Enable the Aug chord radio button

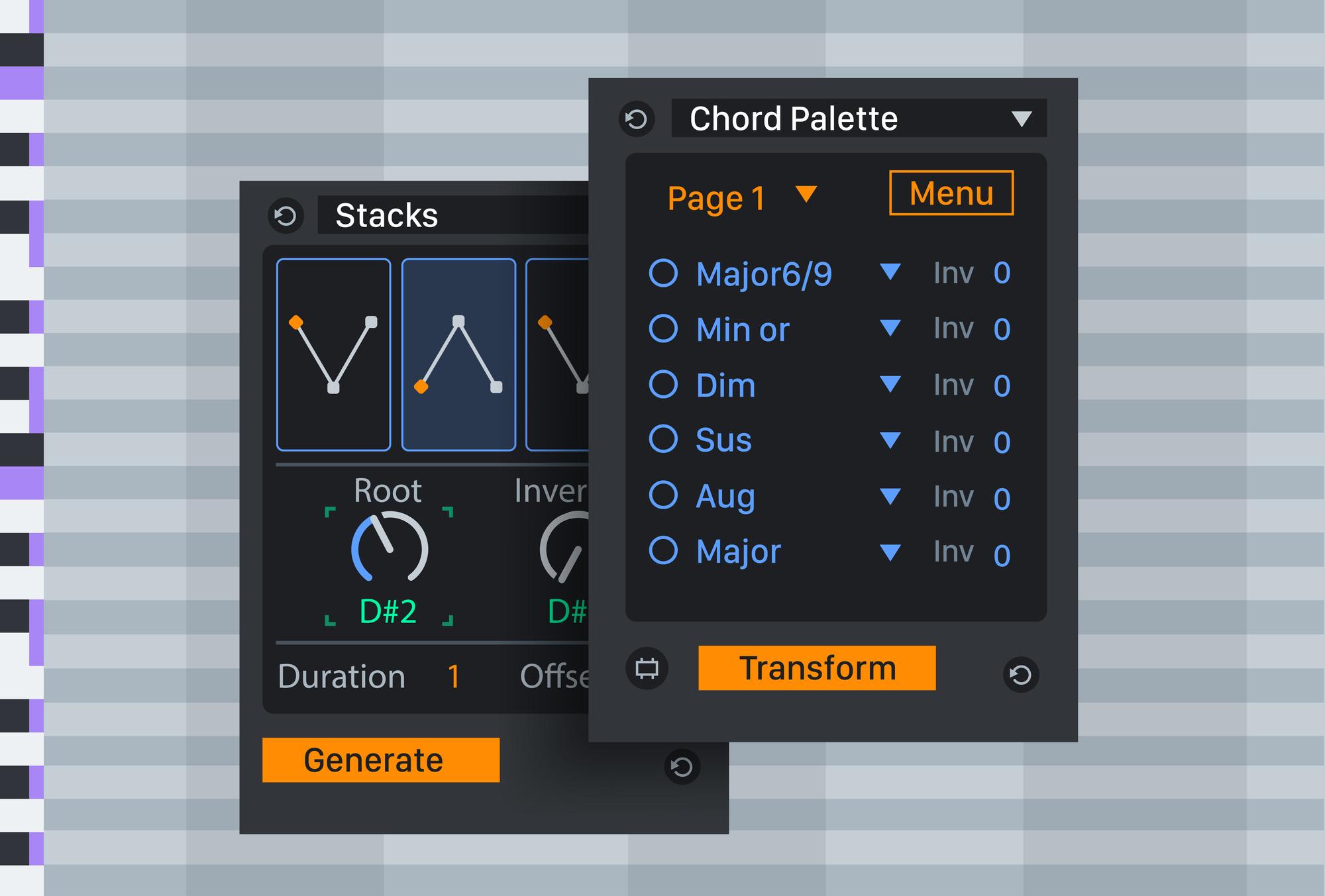coord(663,495)
